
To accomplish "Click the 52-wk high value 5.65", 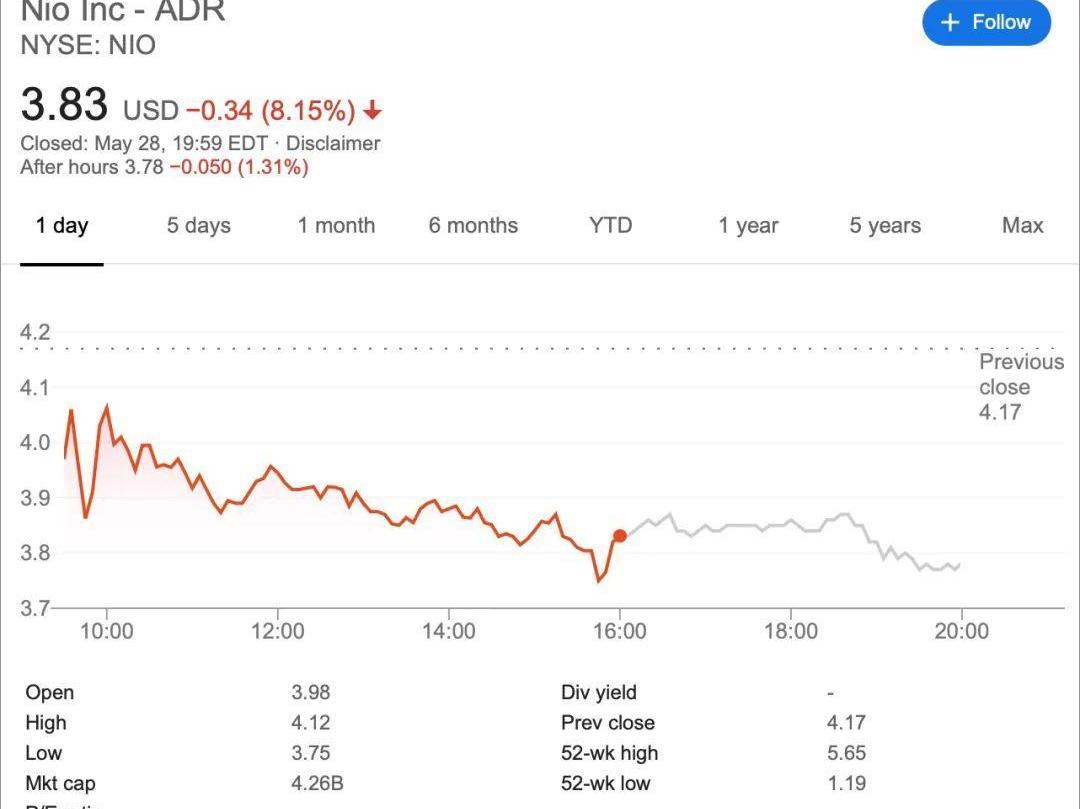I will (x=846, y=753).
